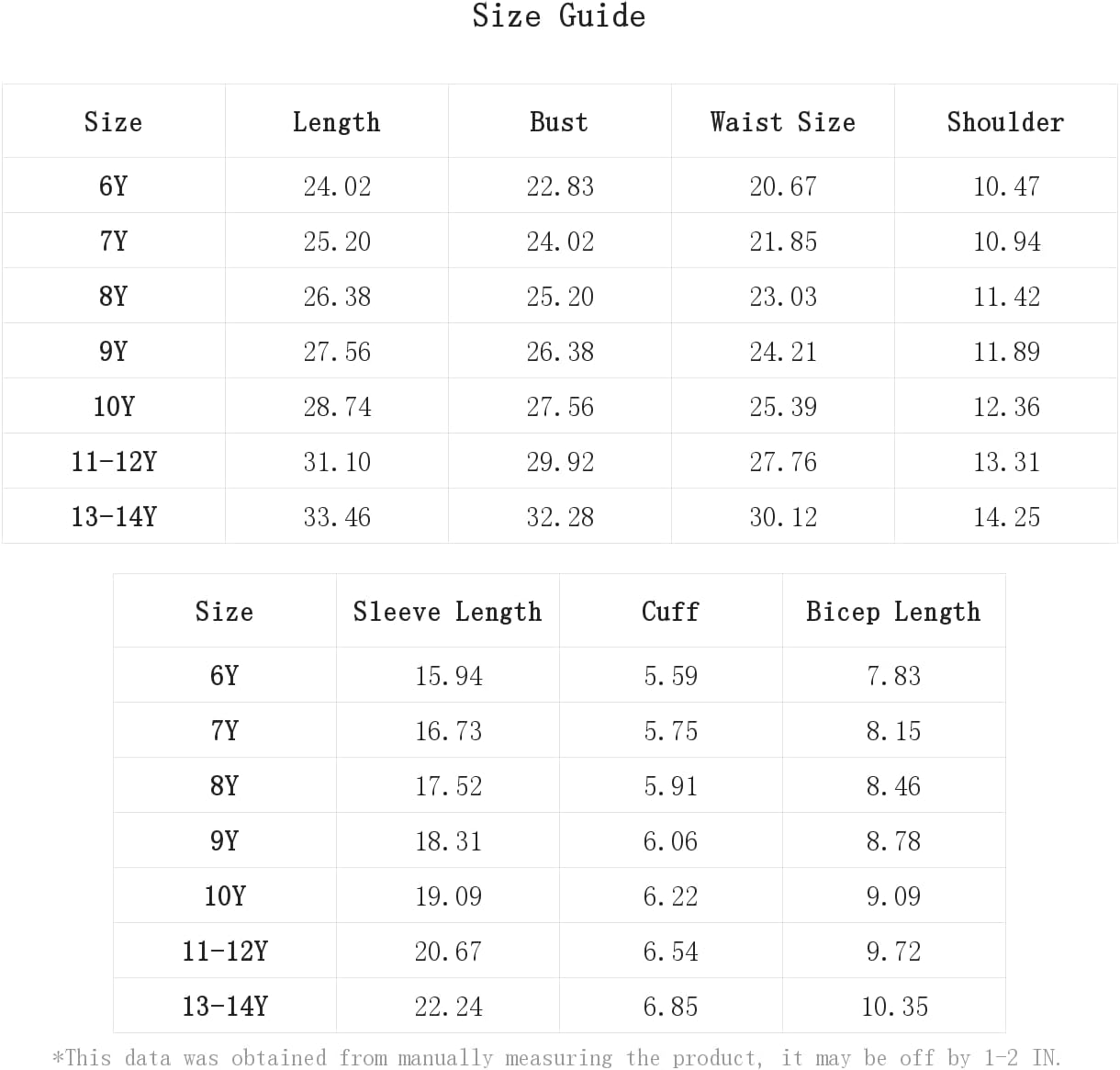Select the 13-14Y row label in the top table
1120x1070 pixels.
(114, 516)
